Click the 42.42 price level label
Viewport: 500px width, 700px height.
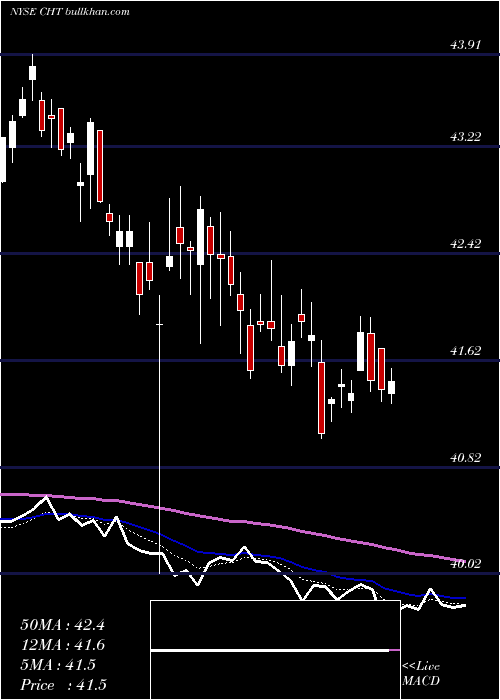point(465,244)
